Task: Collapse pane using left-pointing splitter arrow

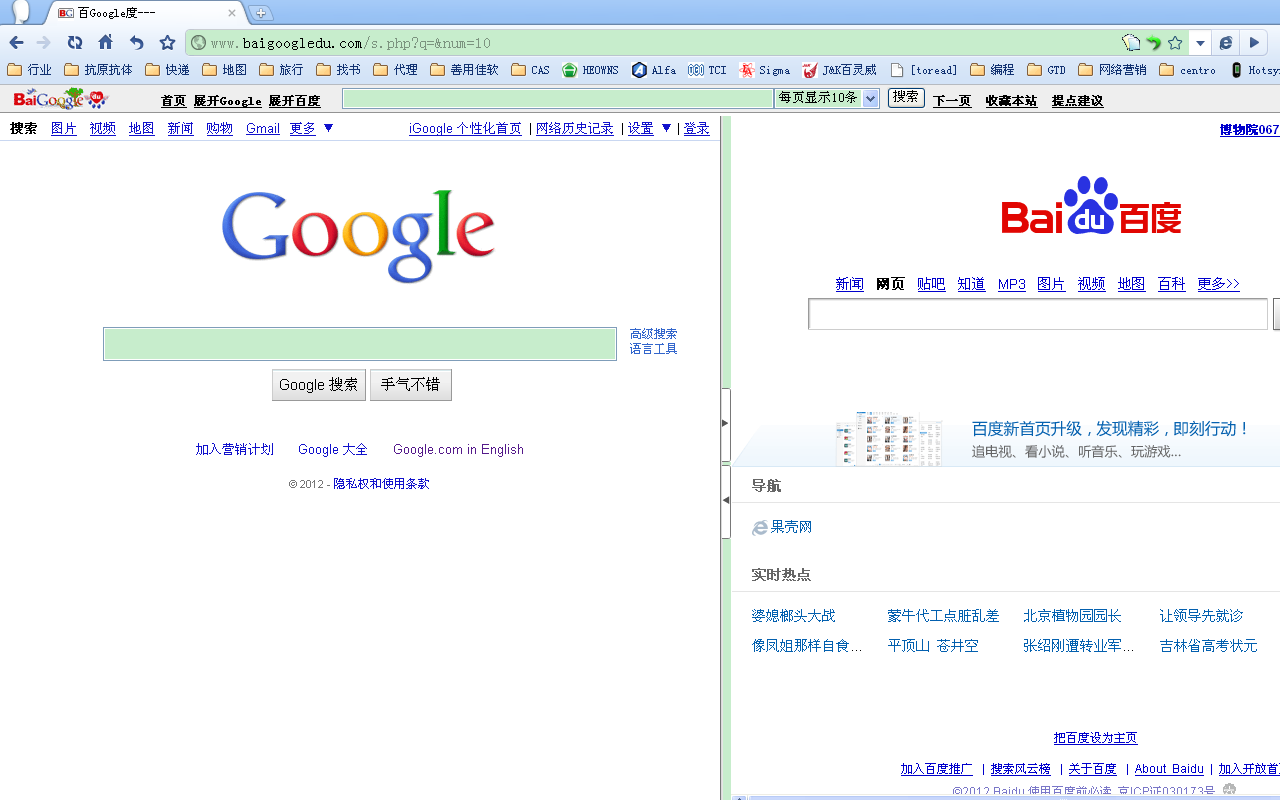Action: click(x=725, y=500)
